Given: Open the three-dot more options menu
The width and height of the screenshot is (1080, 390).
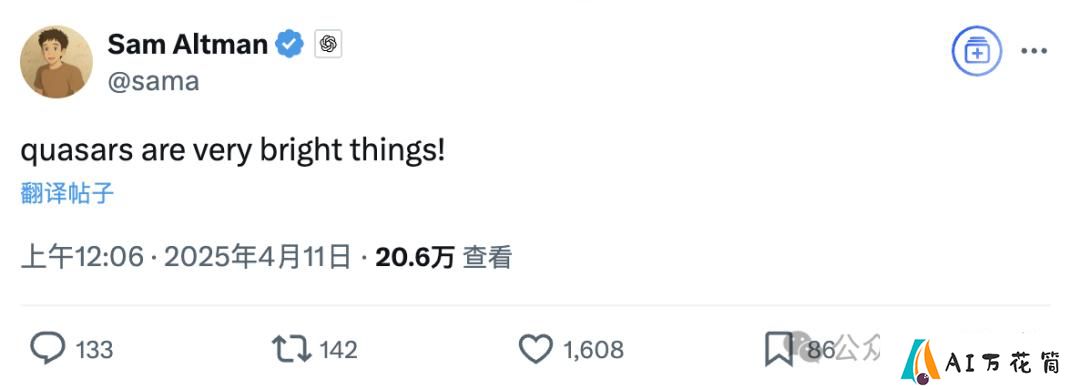Looking at the screenshot, I should point(1034,52).
